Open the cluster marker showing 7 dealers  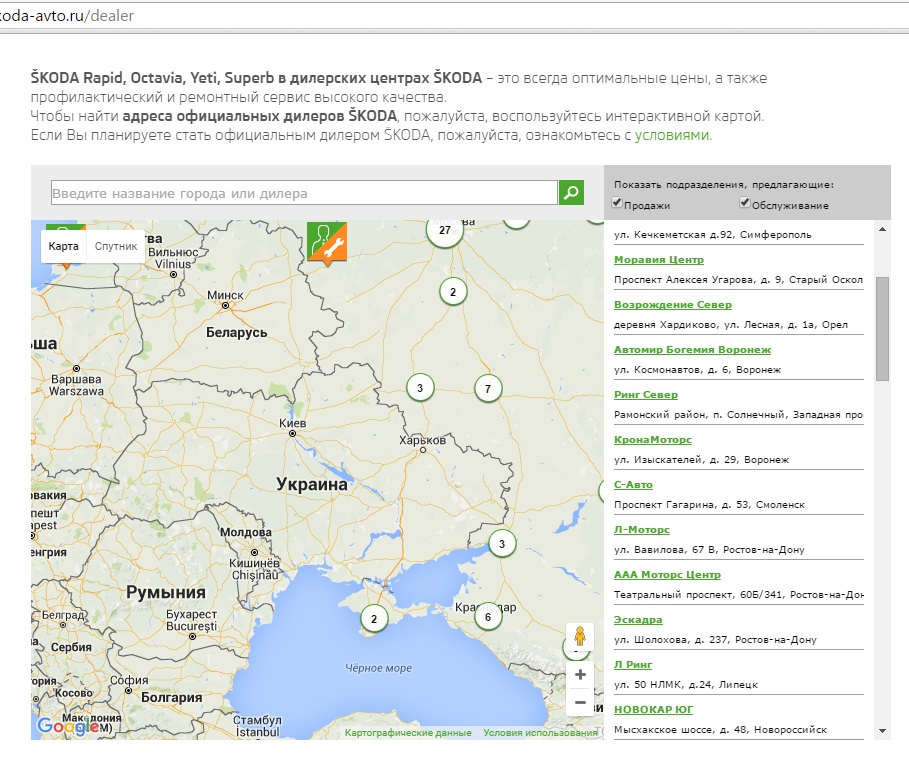[x=488, y=388]
